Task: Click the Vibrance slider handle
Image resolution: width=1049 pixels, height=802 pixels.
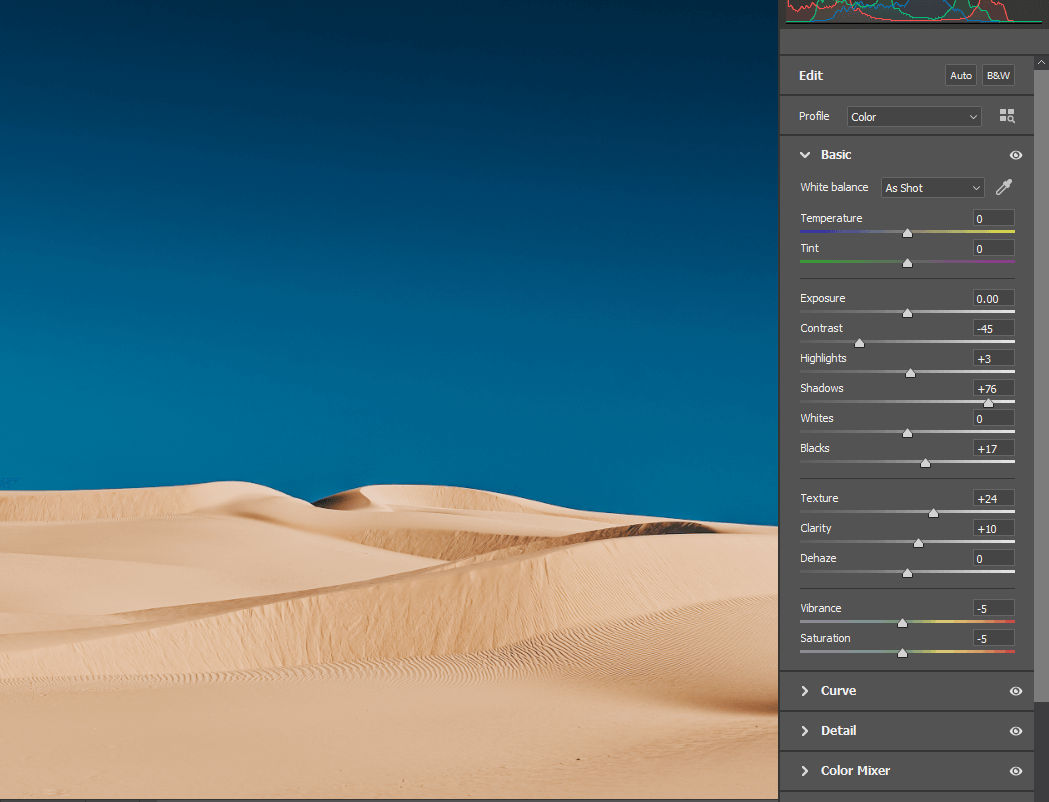Action: [903, 622]
